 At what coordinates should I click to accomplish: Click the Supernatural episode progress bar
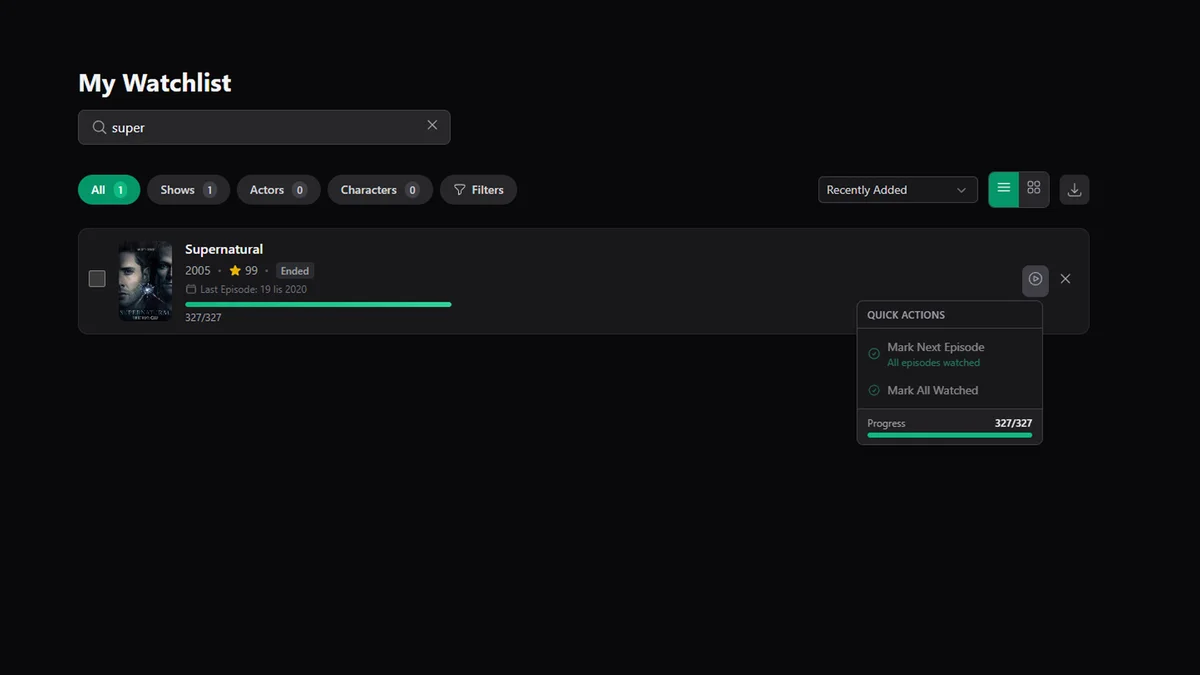318,304
